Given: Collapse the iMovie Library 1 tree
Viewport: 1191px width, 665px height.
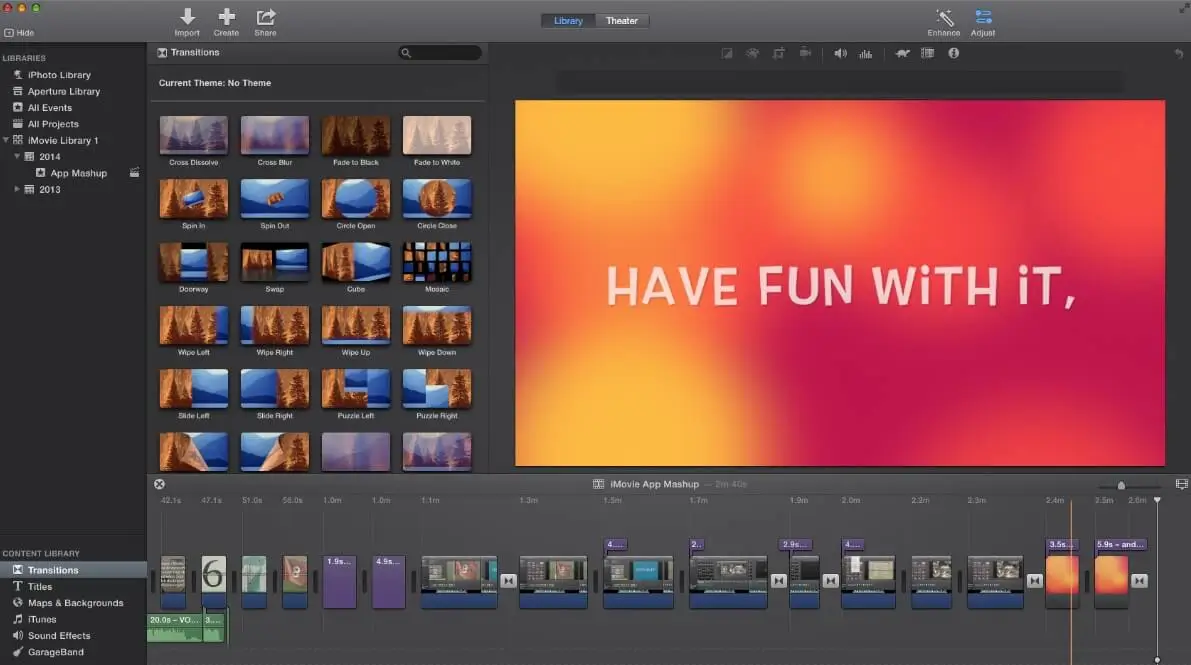Looking at the screenshot, I should pyautogui.click(x=6, y=140).
